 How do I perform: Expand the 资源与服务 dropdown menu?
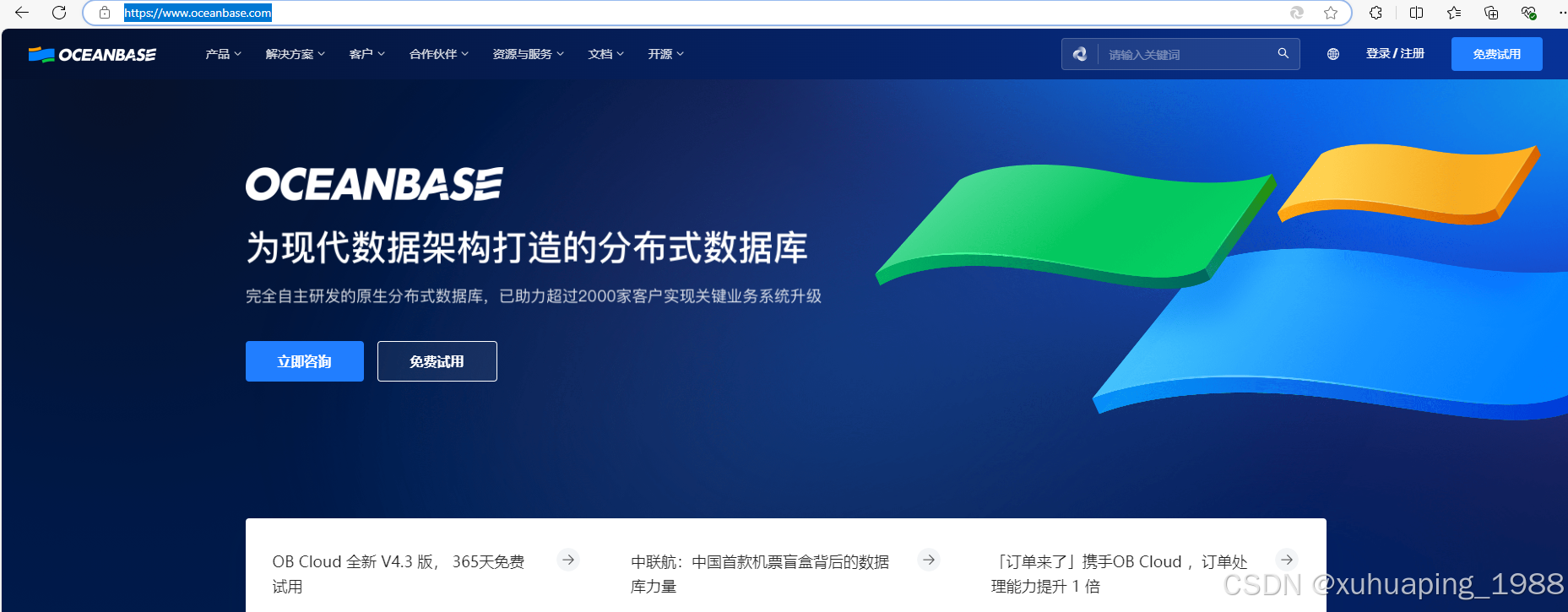529,54
